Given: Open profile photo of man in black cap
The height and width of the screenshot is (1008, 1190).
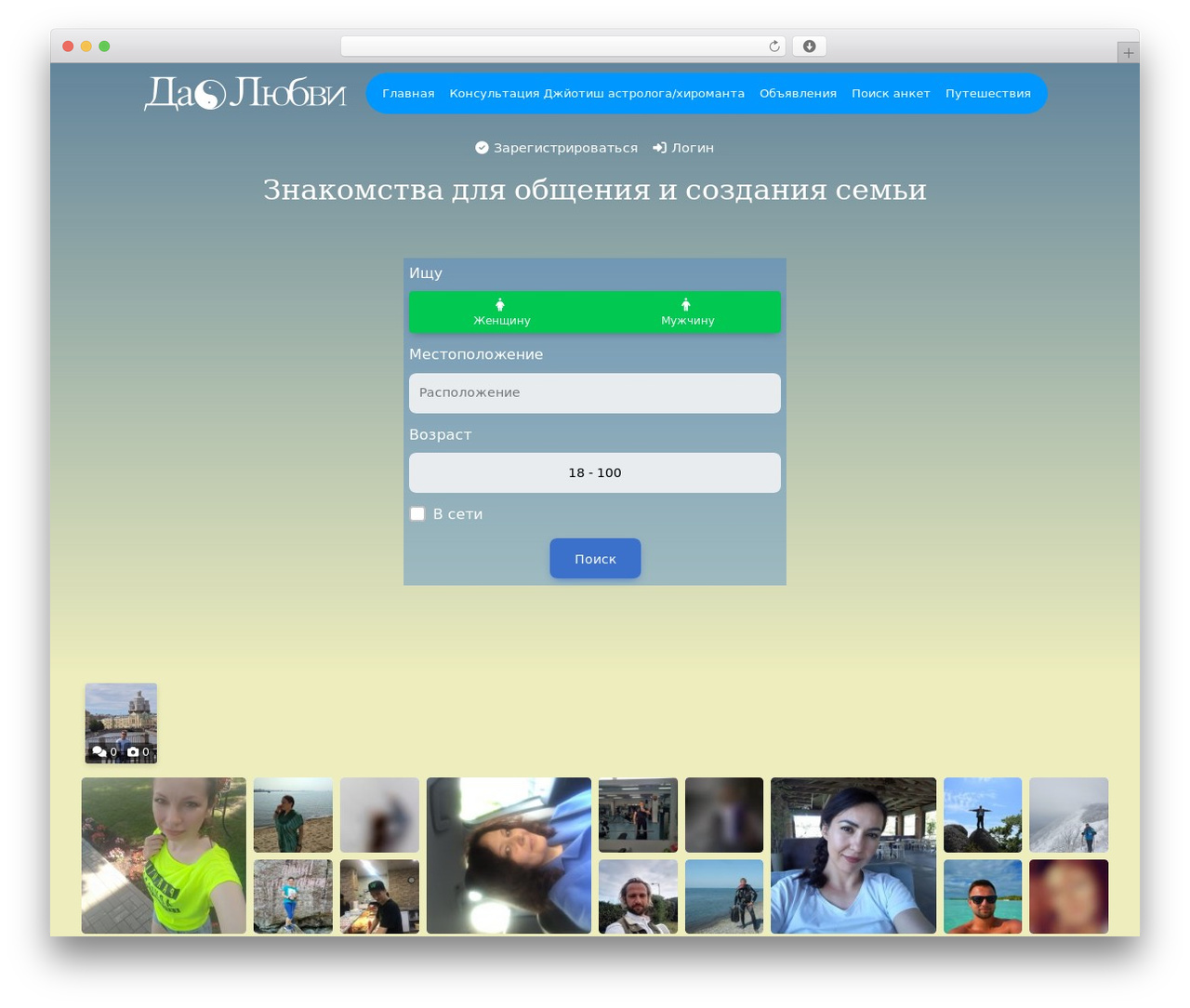Looking at the screenshot, I should pos(379,896).
